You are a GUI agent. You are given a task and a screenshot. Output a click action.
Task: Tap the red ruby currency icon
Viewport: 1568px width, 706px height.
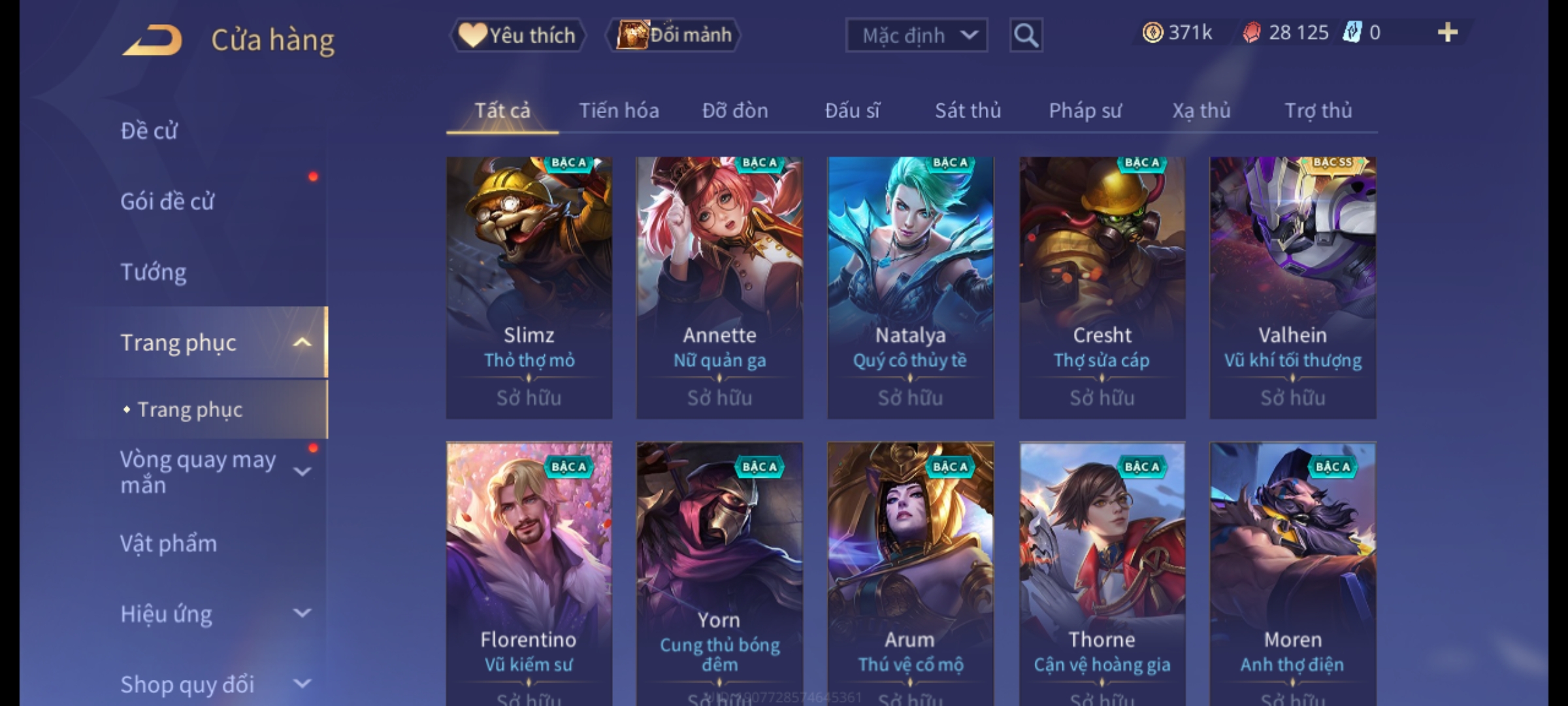1251,33
